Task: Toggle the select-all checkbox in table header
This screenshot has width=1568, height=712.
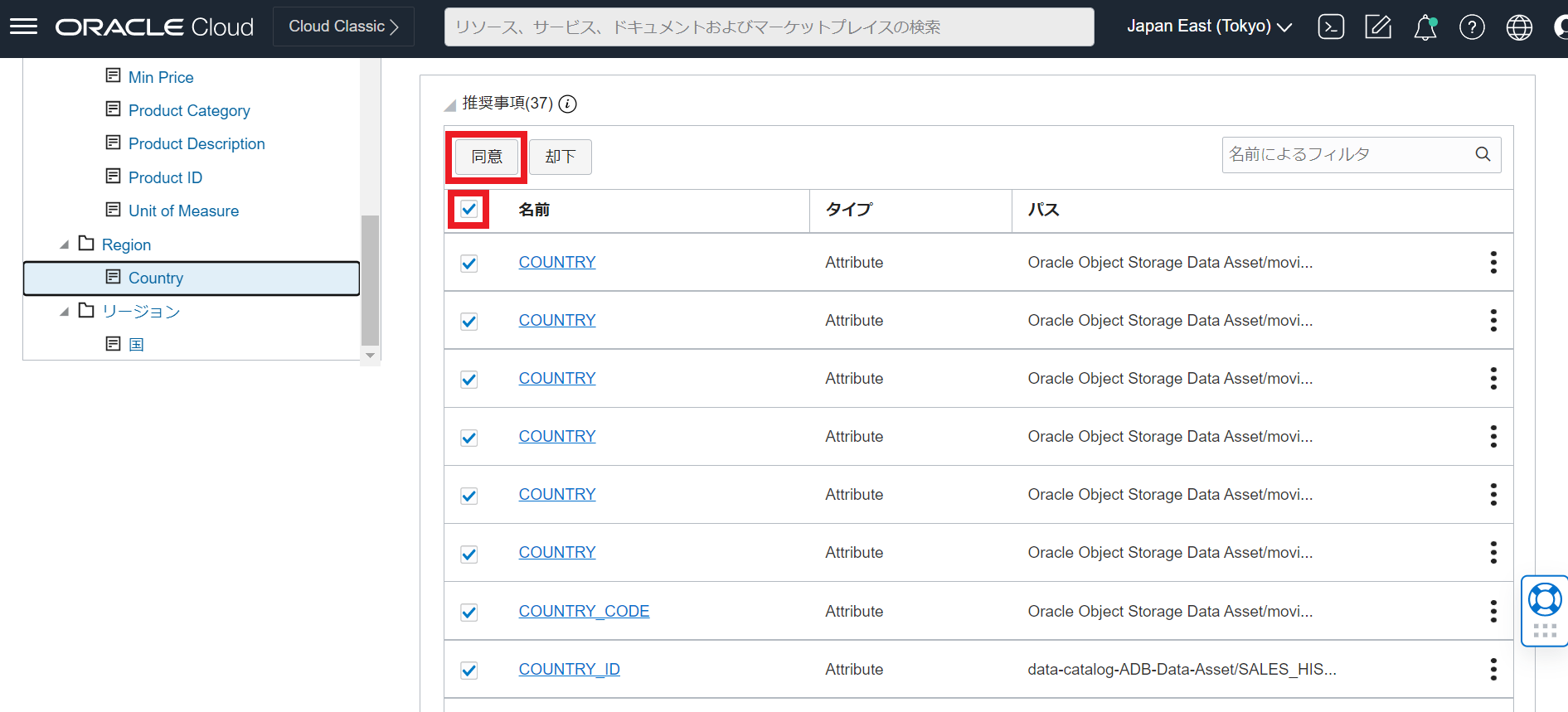Action: 469,209
